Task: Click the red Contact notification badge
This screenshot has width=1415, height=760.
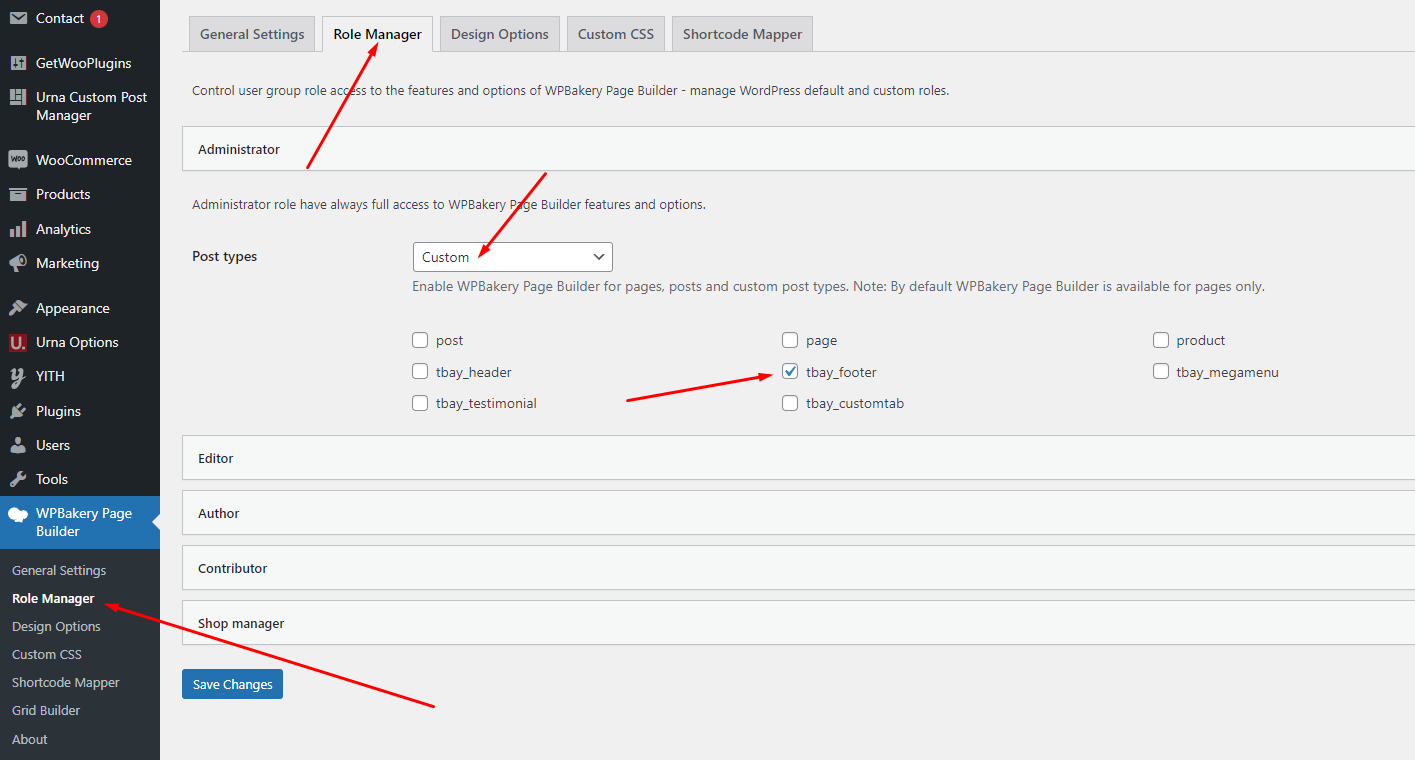Action: tap(98, 18)
